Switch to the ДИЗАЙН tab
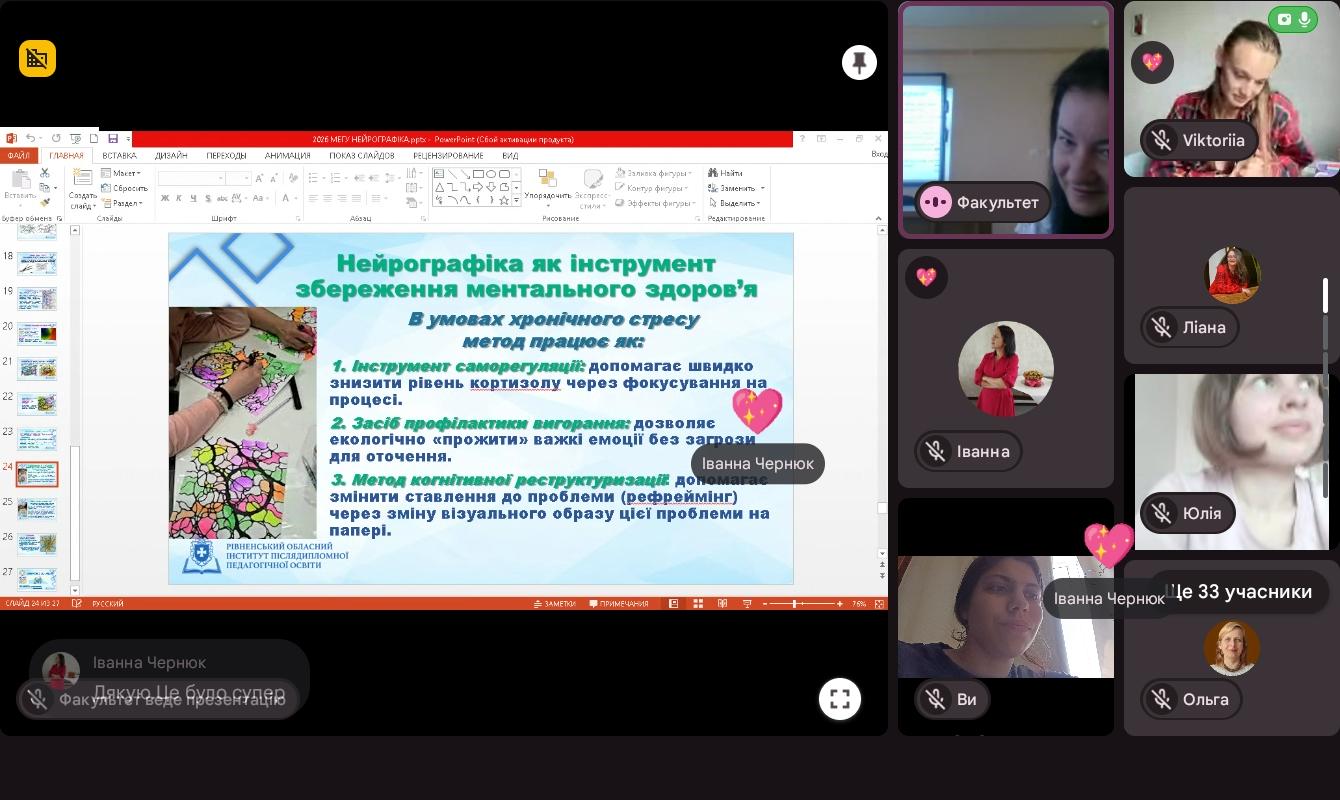Image resolution: width=1340 pixels, height=800 pixels. point(171,156)
